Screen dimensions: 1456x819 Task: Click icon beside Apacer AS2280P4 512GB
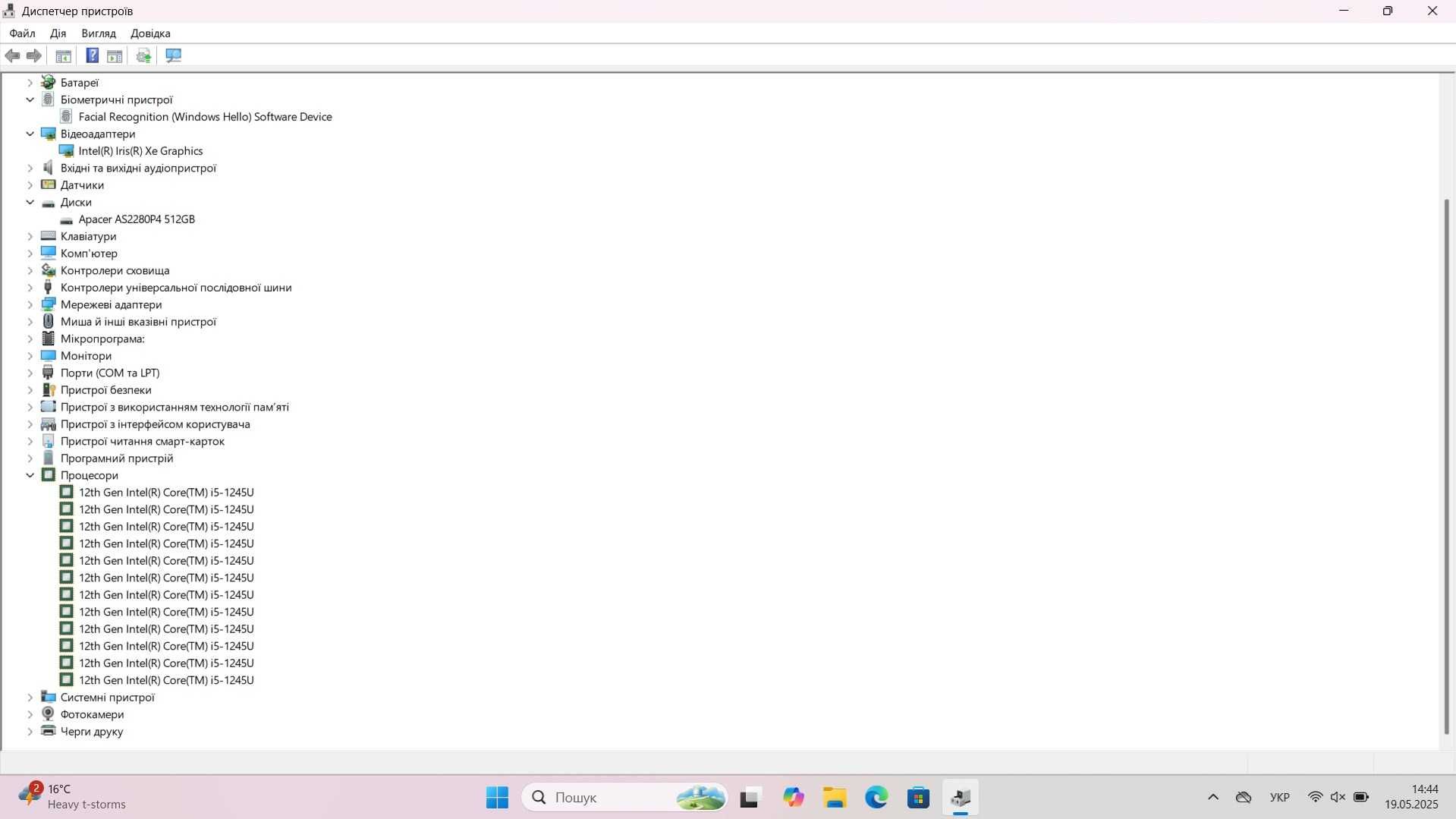67,219
